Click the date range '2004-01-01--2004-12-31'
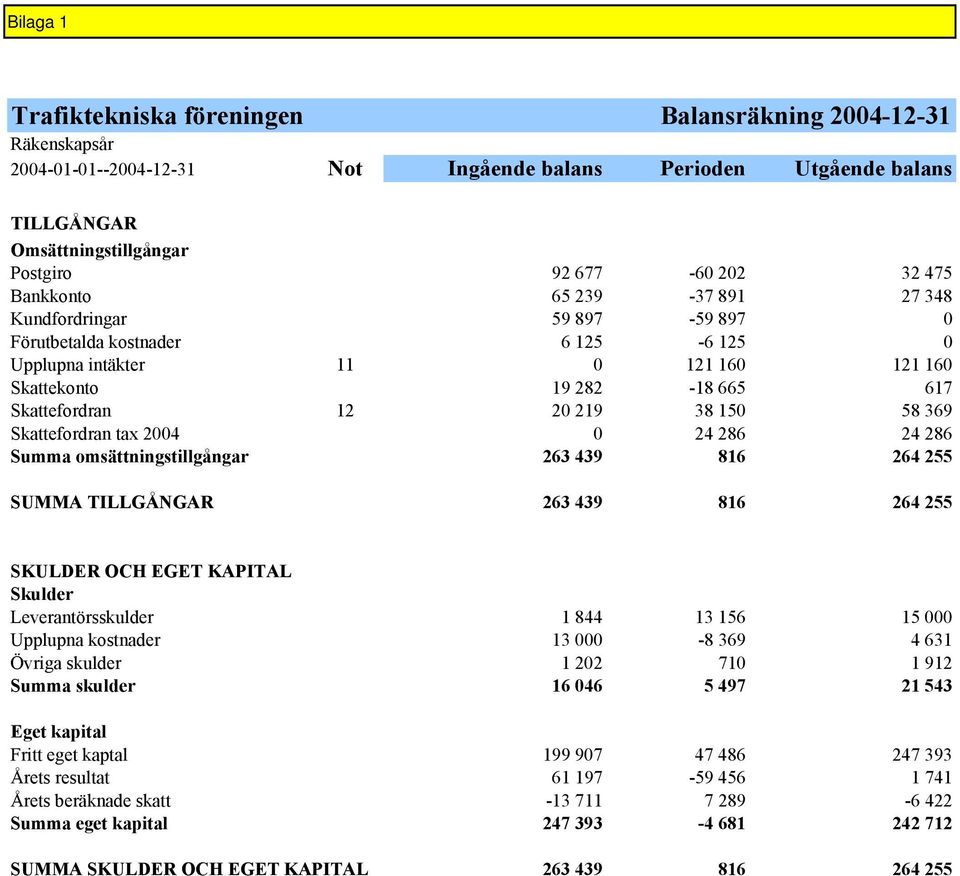Screen dimensions: 960x876 pyautogui.click(x=102, y=169)
